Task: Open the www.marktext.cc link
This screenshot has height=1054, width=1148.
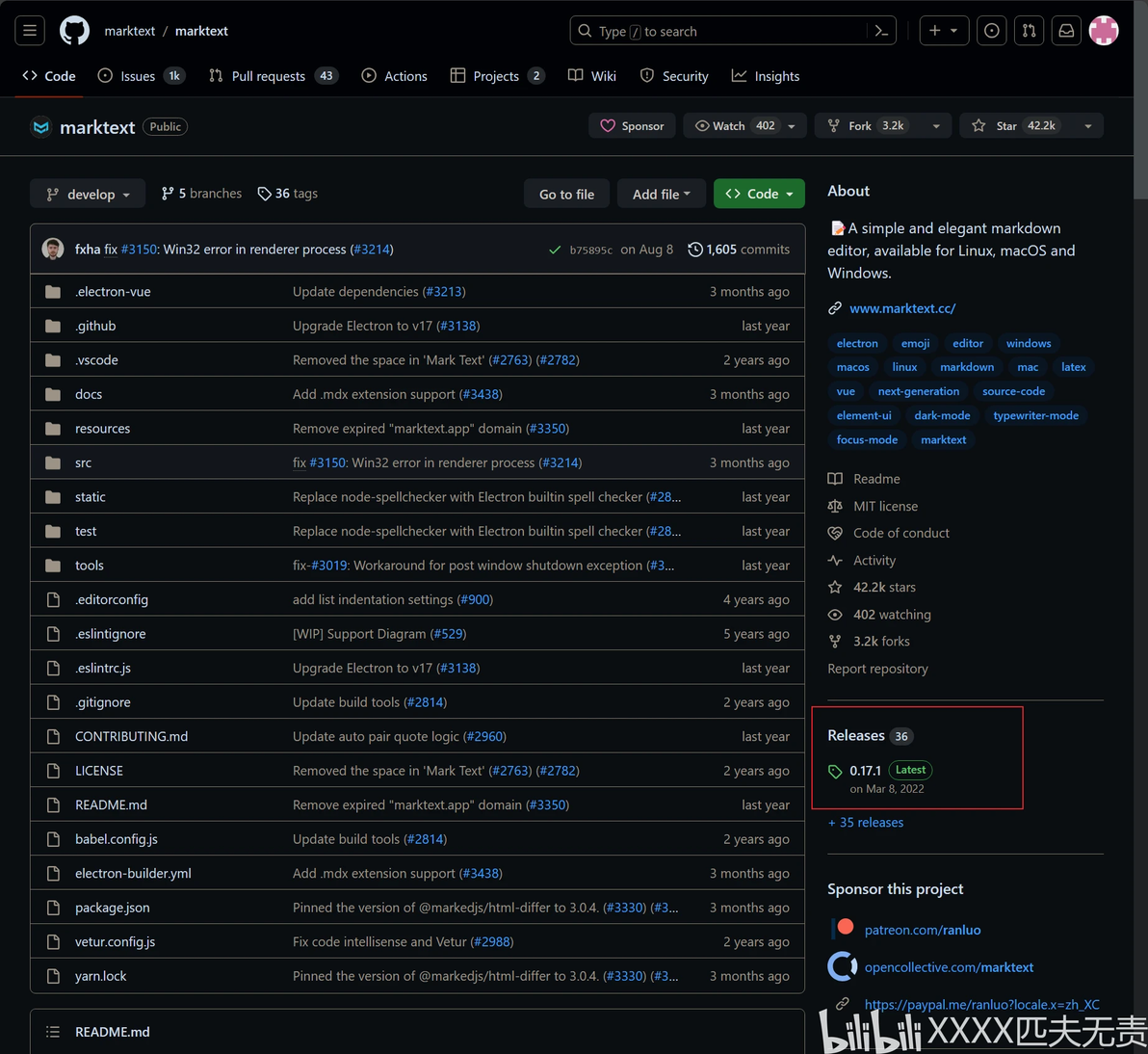Action: point(902,308)
